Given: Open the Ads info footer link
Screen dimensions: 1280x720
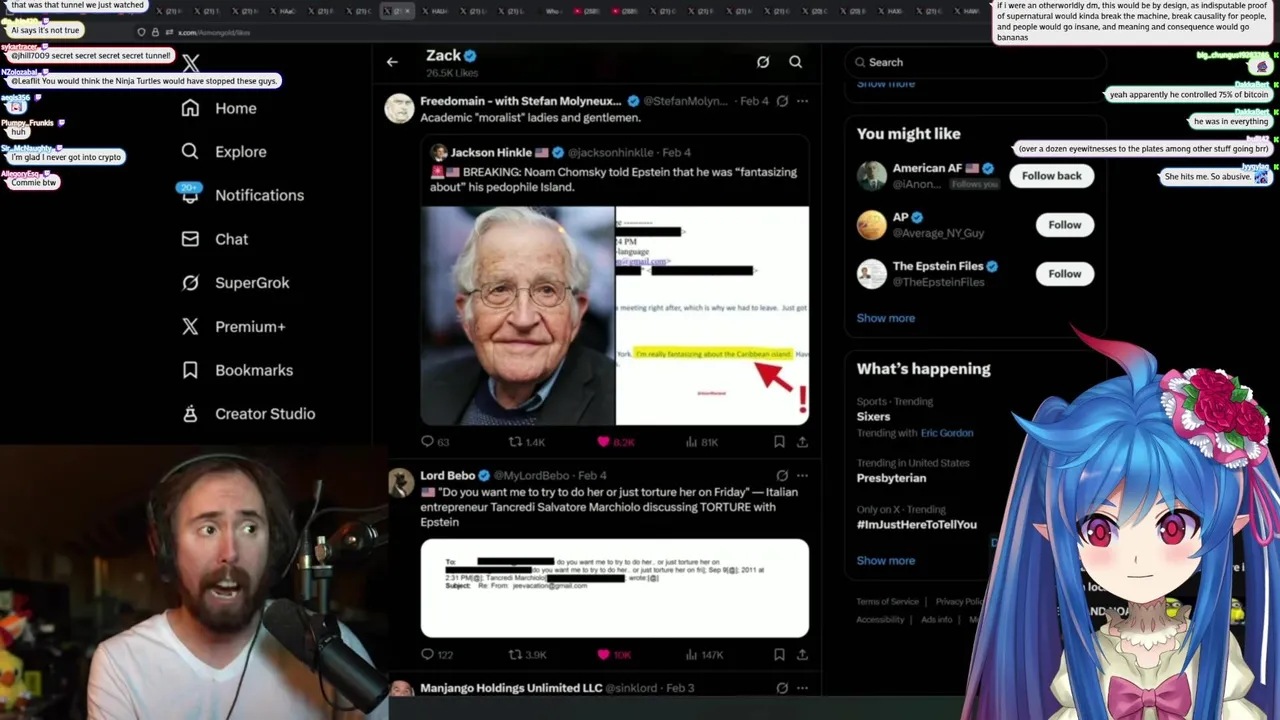Looking at the screenshot, I should (937, 620).
